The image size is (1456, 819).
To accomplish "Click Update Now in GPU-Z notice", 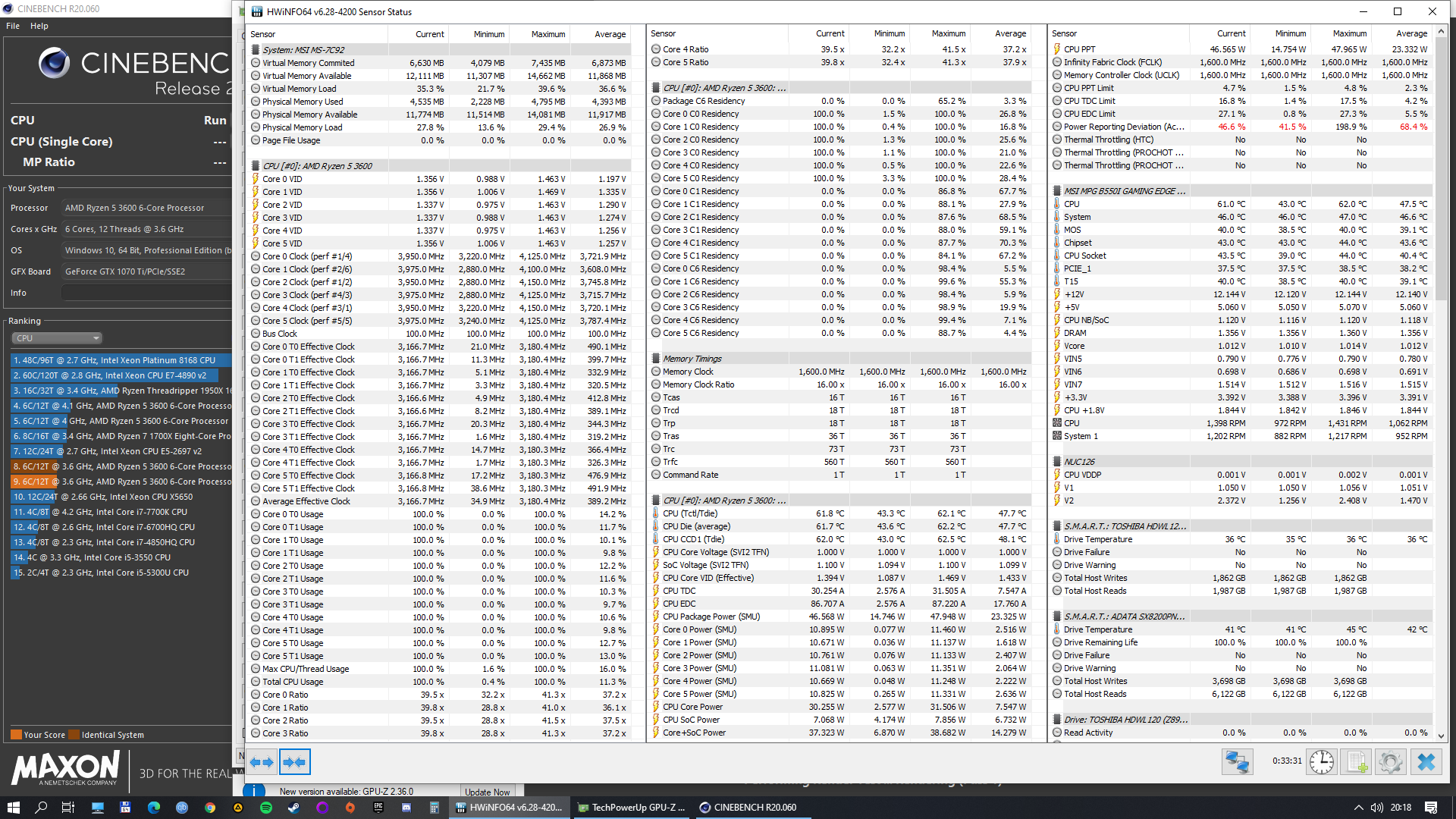I will click(x=487, y=792).
